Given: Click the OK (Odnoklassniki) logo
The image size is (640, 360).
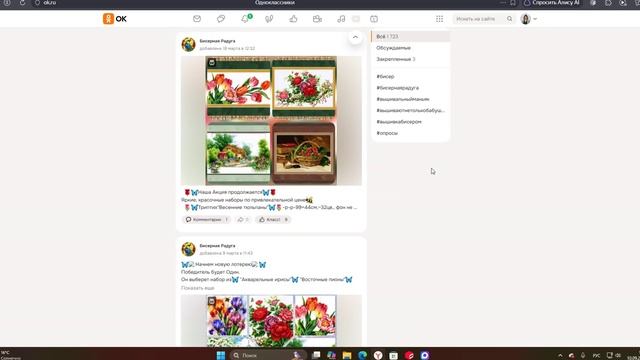Looking at the screenshot, I should coord(115,19).
